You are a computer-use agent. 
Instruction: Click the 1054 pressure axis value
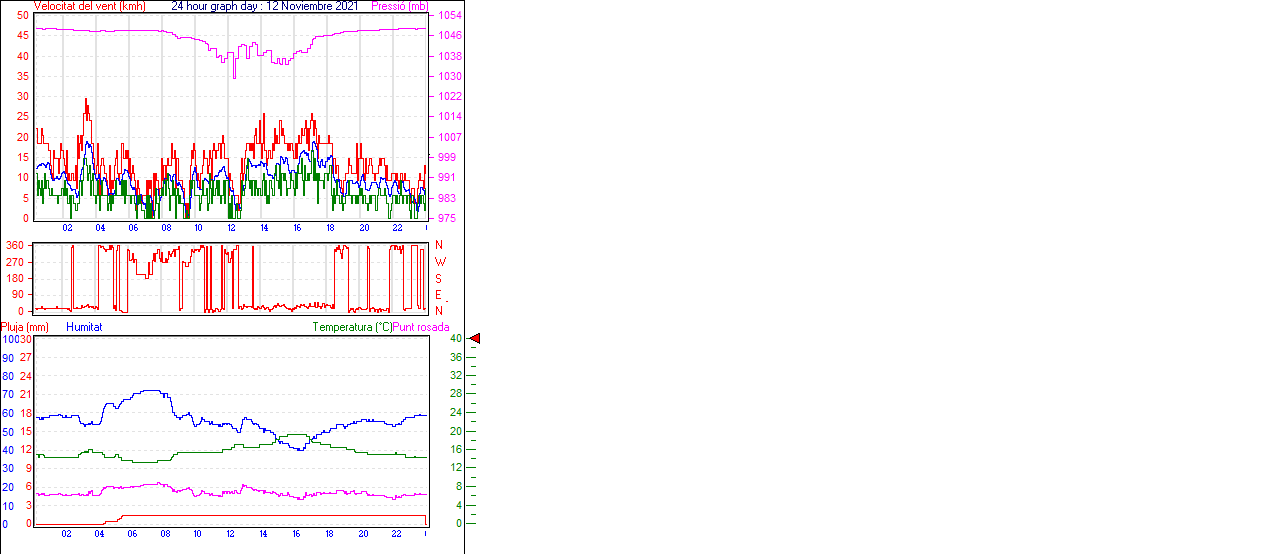coord(449,16)
